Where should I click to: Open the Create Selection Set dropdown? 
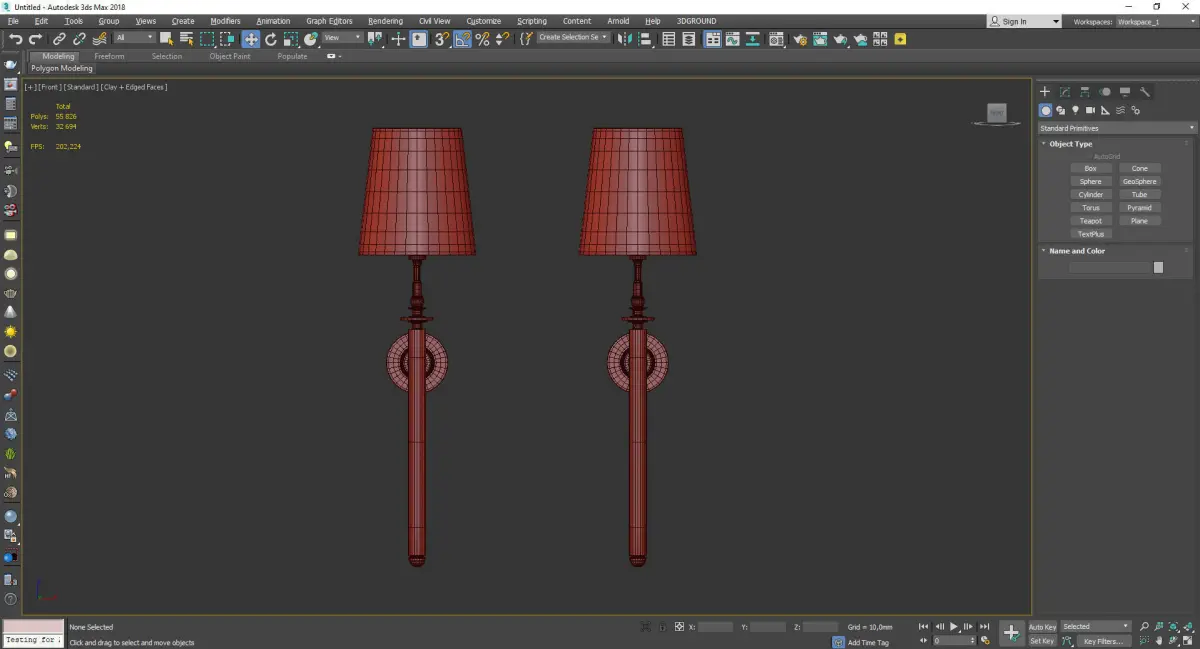(x=573, y=38)
